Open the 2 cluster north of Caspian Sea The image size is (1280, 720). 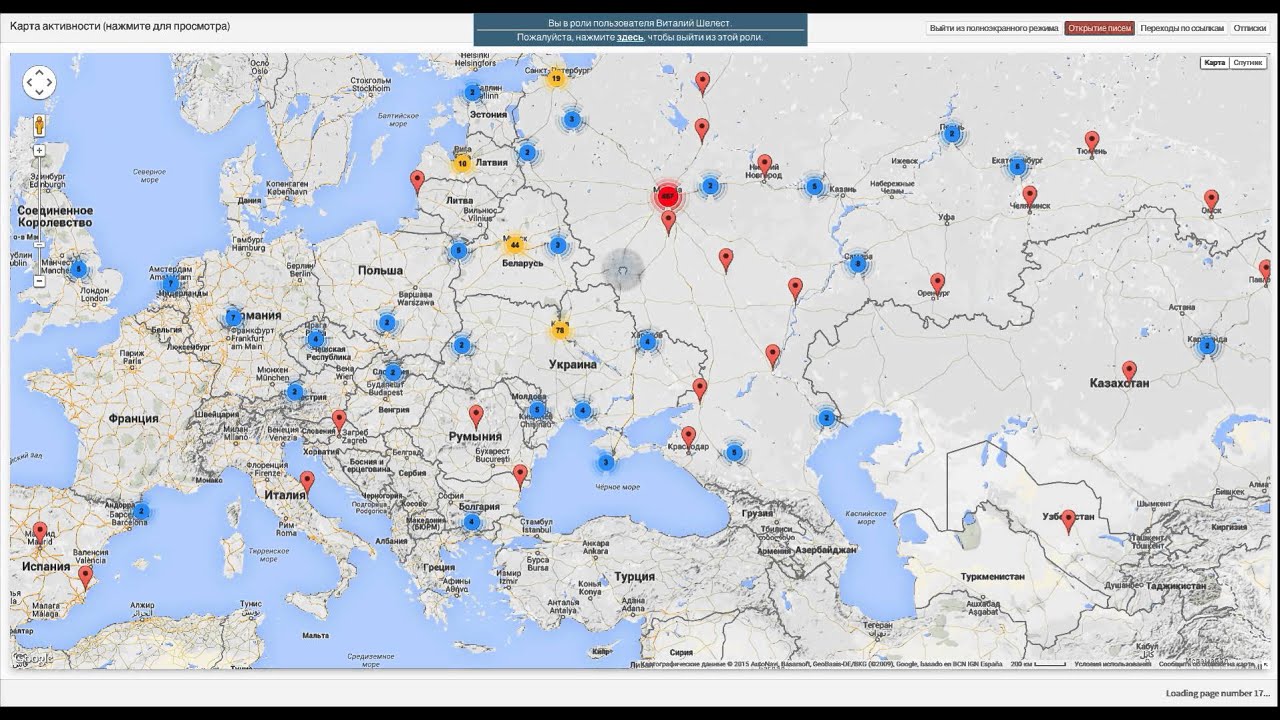click(x=826, y=418)
